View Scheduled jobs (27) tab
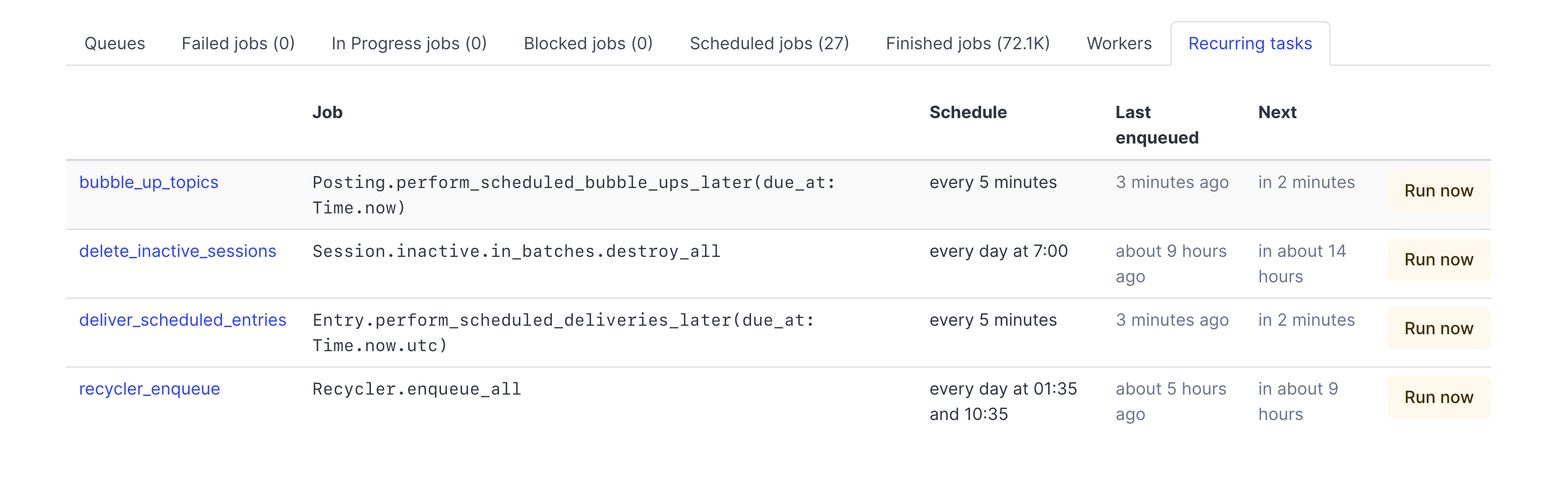The height and width of the screenshot is (500, 1568). coord(769,44)
